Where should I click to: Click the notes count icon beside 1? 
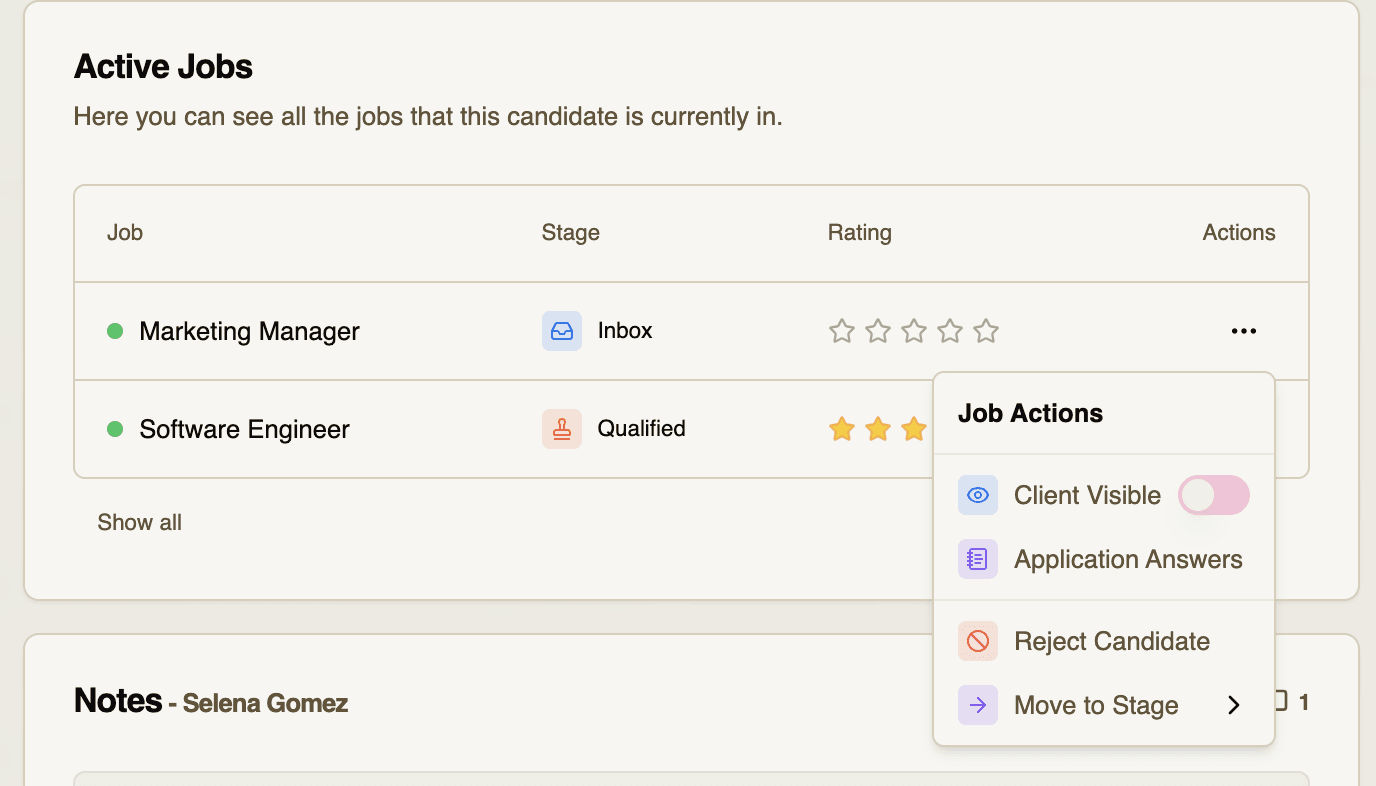coord(1281,702)
